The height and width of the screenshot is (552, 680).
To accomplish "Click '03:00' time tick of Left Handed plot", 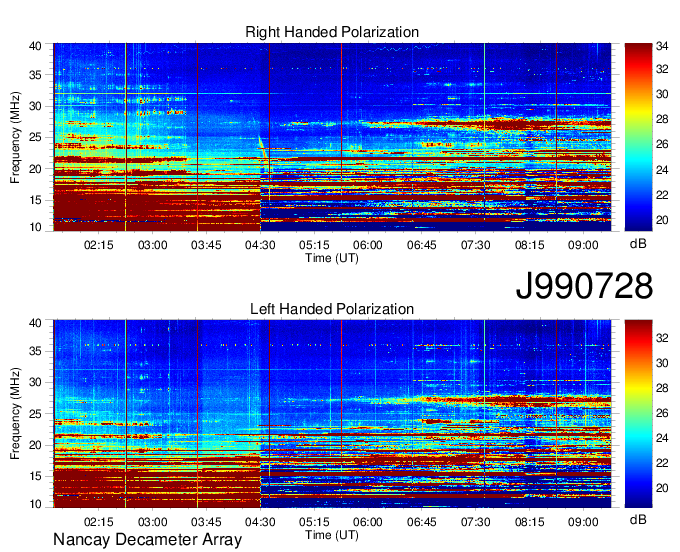I will tap(153, 522).
